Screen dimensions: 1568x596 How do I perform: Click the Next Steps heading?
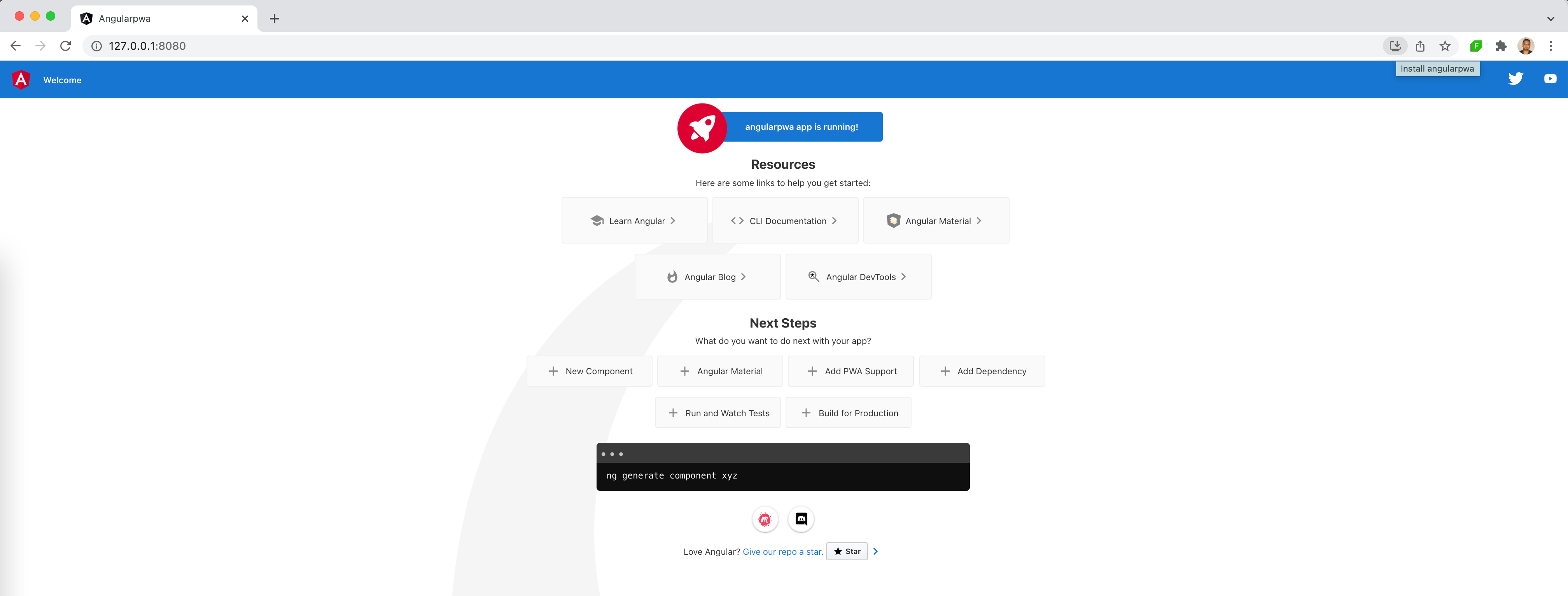[x=783, y=323]
